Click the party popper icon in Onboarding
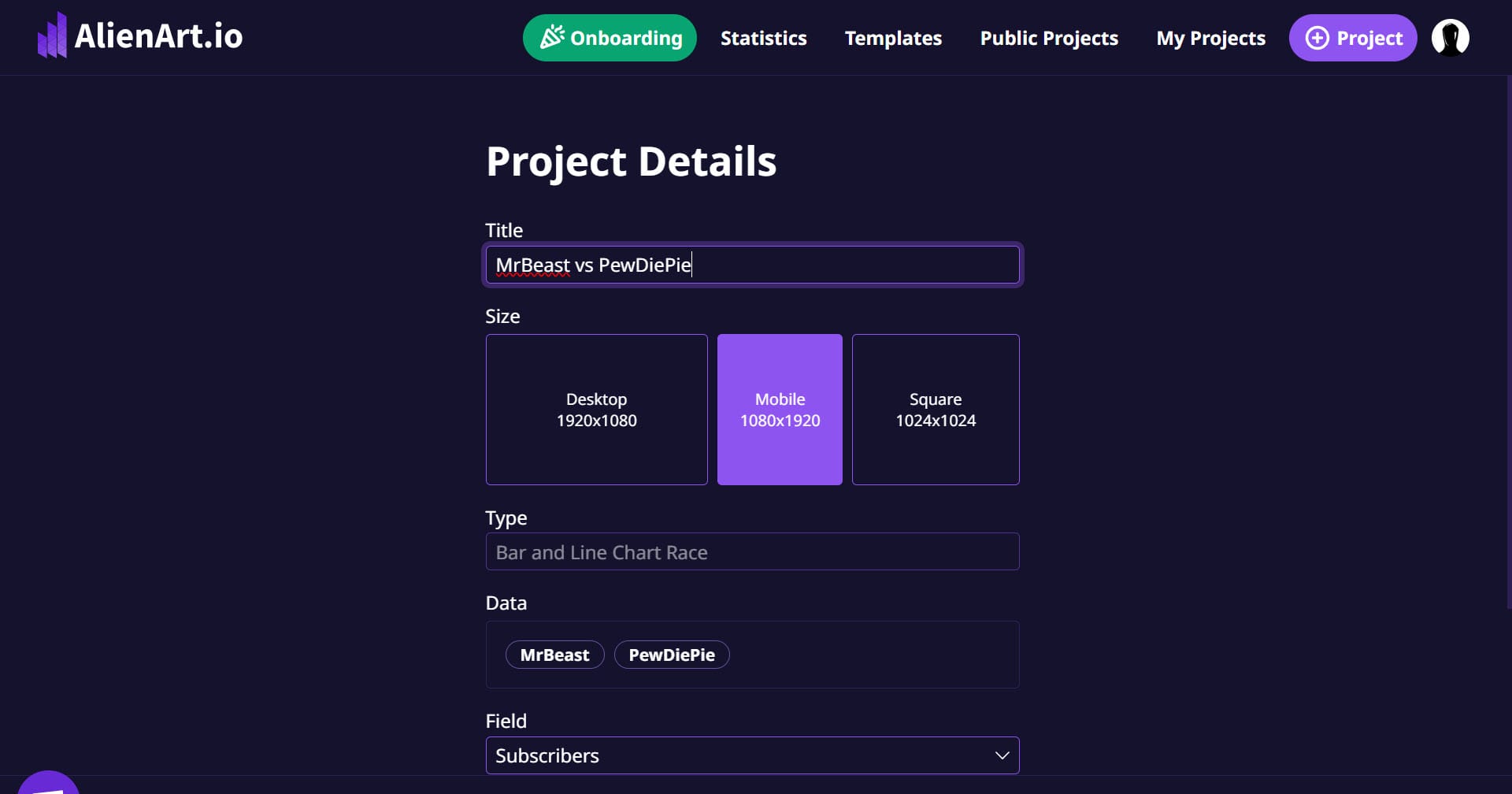 click(552, 37)
